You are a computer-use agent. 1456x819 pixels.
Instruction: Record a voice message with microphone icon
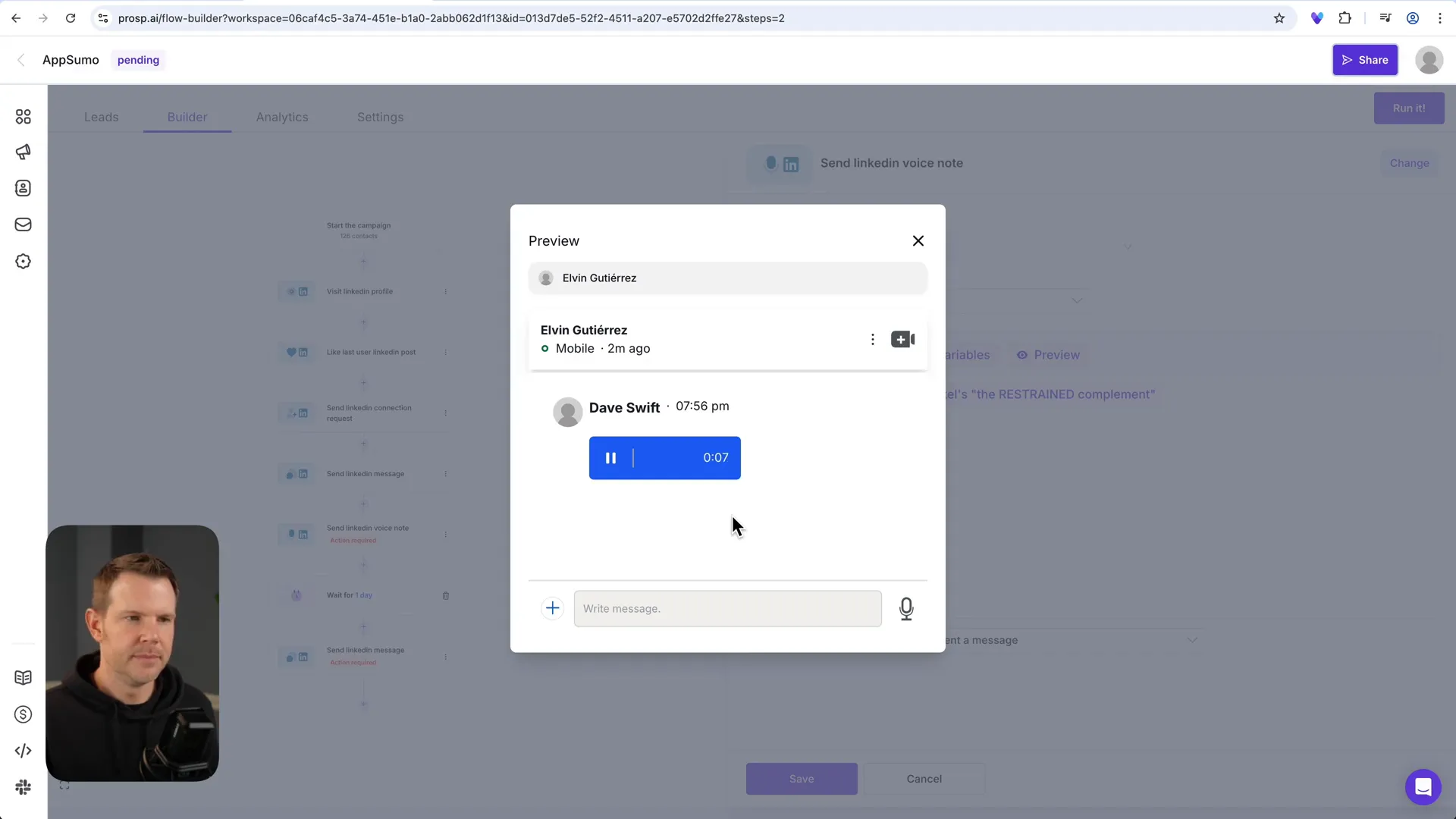pos(906,609)
